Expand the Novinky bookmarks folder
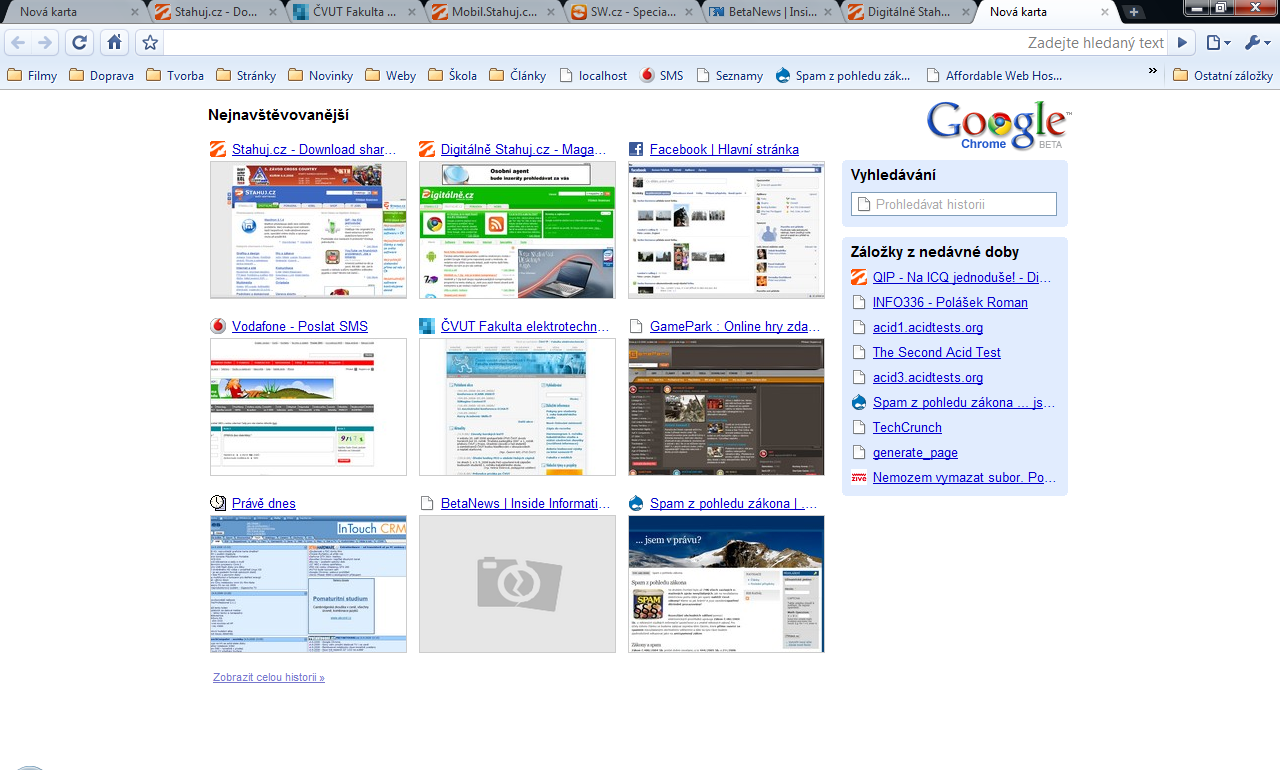This screenshot has width=1280, height=770. tap(321, 75)
